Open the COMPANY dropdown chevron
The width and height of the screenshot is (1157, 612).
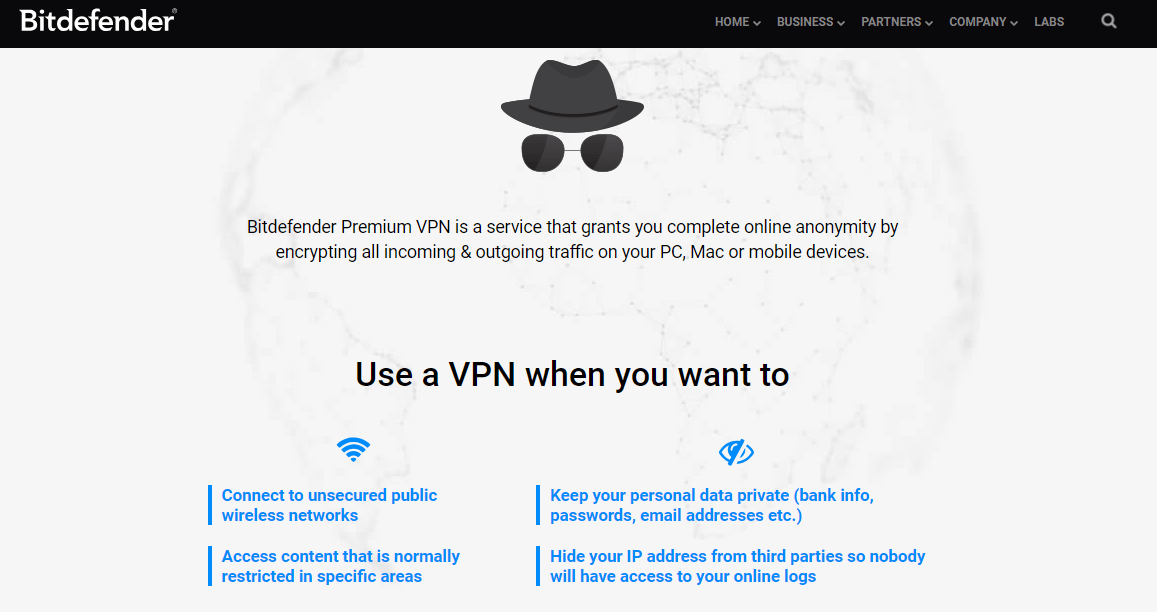1016,22
